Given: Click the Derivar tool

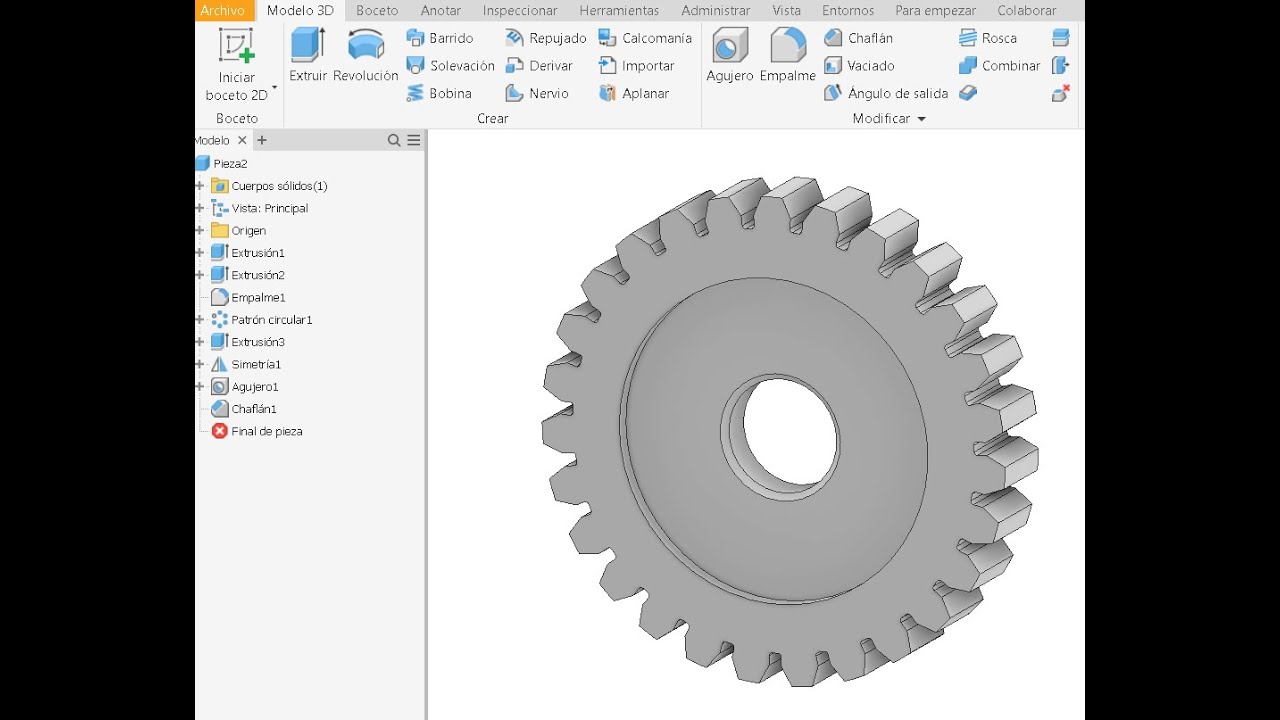Looking at the screenshot, I should (x=539, y=66).
